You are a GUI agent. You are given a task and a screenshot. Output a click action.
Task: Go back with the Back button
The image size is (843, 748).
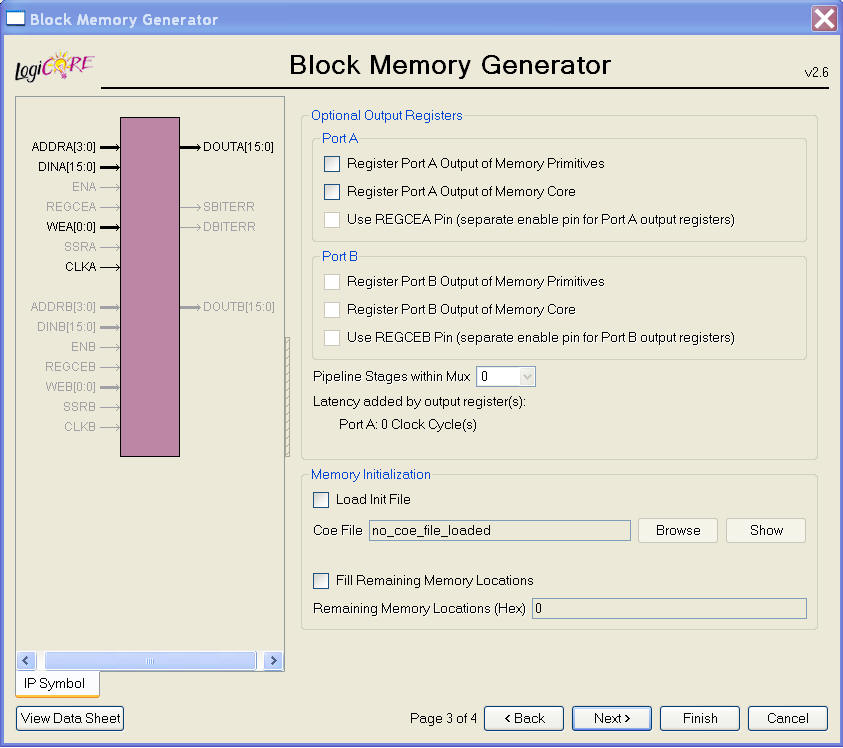pyautogui.click(x=524, y=718)
